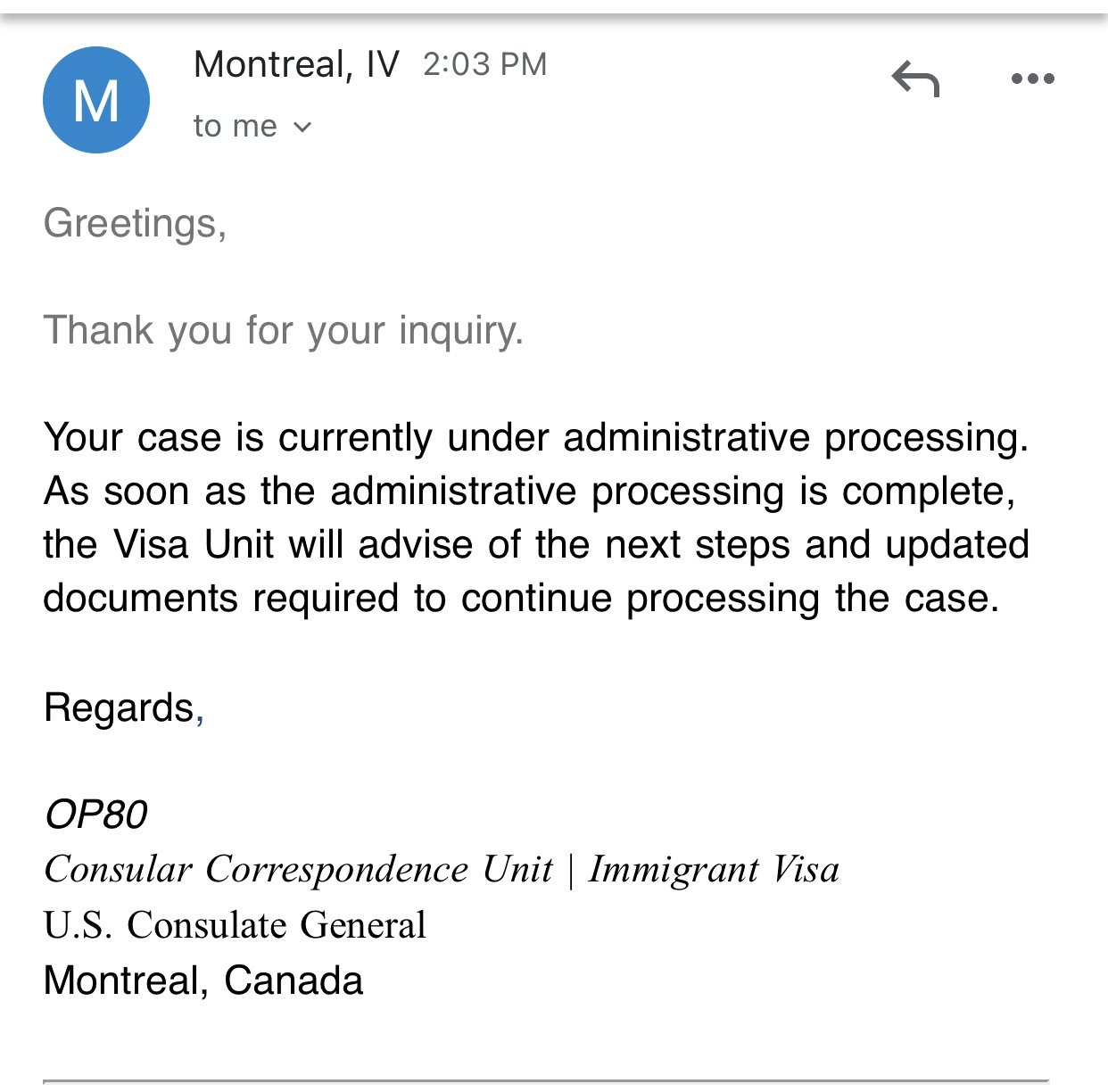Click the line starting 'documents required to continue'
The width and height of the screenshot is (1108, 1092).
click(521, 599)
